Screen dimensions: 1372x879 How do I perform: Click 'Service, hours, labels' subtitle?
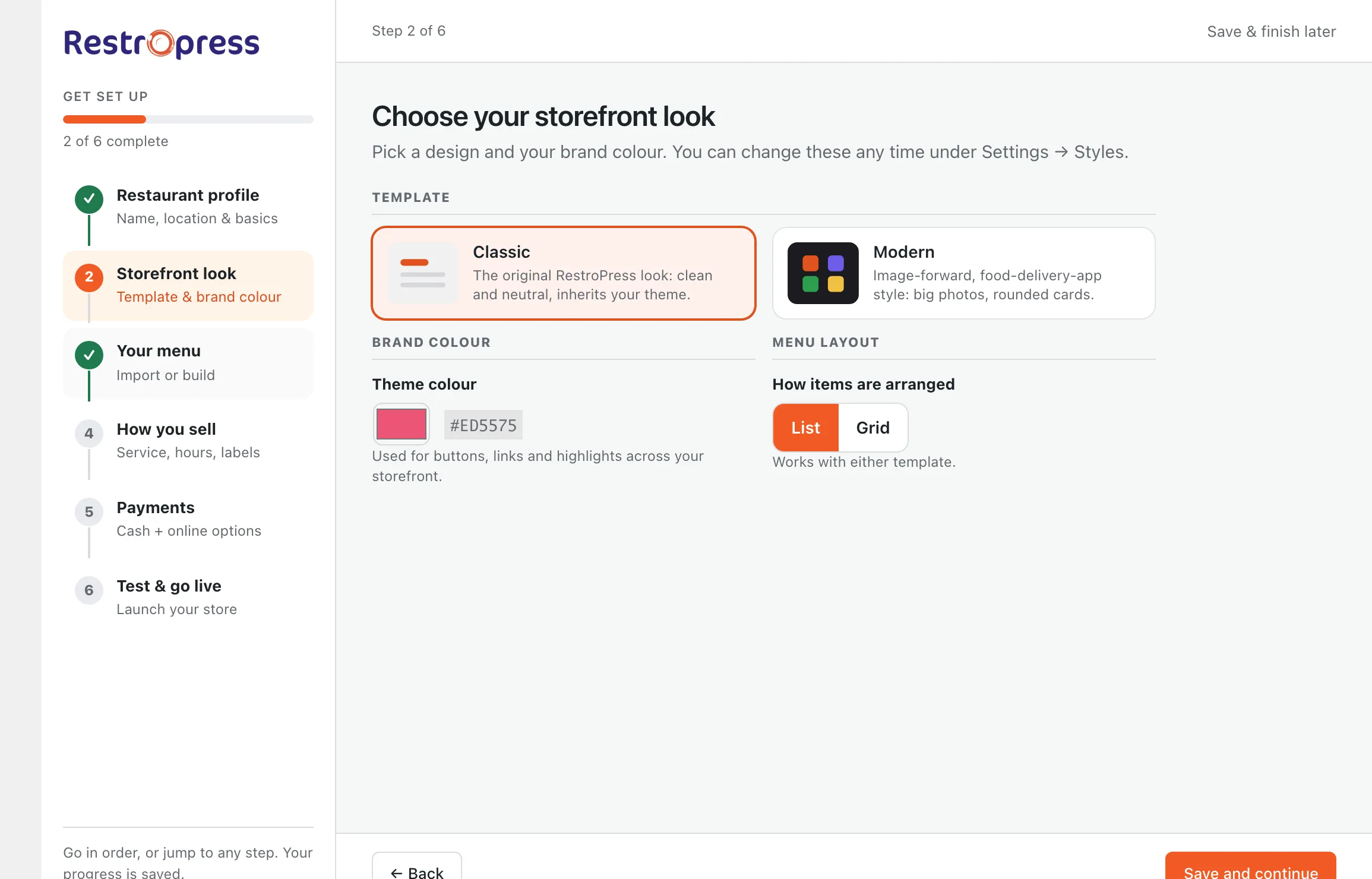click(188, 453)
